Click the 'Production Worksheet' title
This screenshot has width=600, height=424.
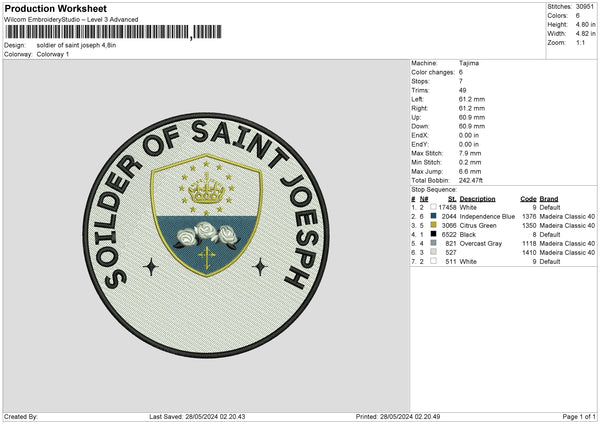(x=55, y=8)
